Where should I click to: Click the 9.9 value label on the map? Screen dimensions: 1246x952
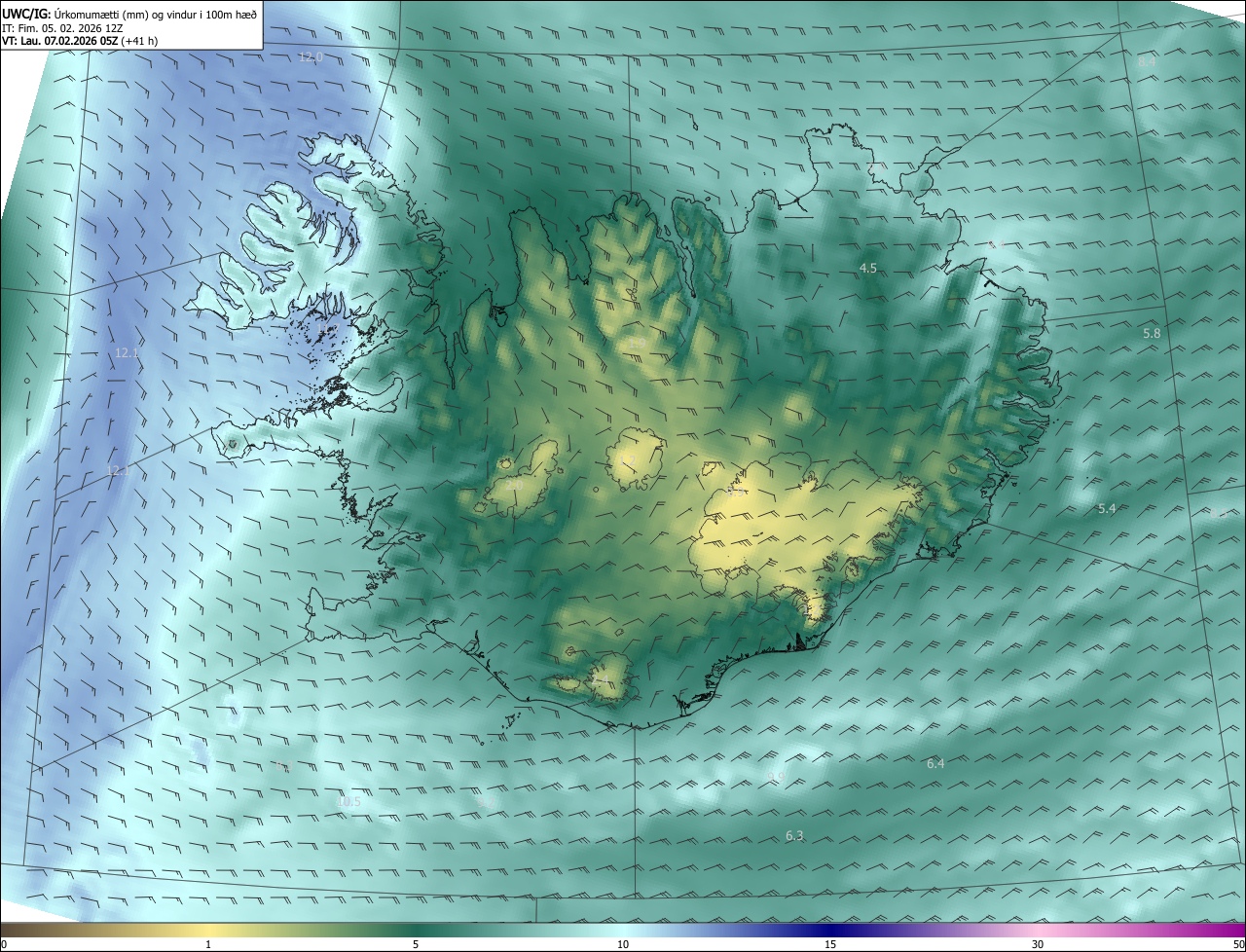pyautogui.click(x=776, y=777)
